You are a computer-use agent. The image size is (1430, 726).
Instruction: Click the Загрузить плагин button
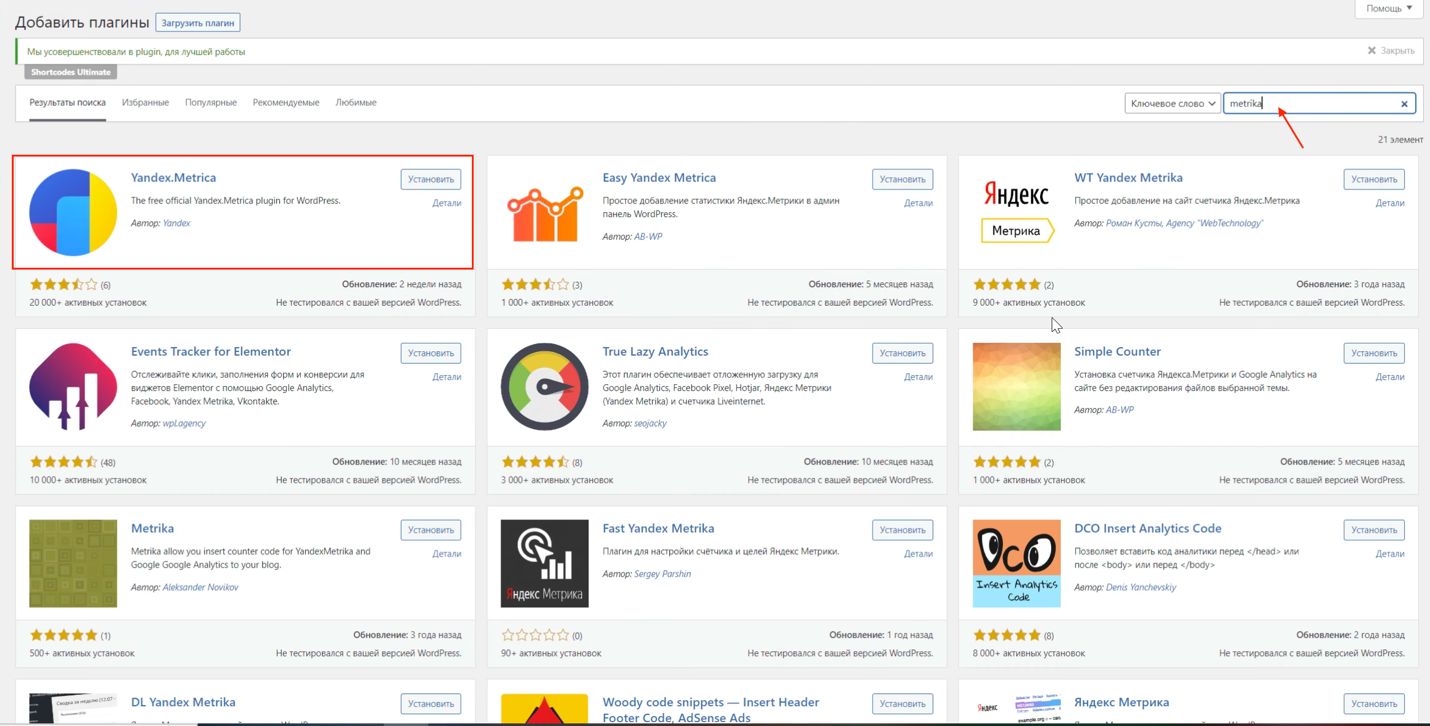[198, 23]
